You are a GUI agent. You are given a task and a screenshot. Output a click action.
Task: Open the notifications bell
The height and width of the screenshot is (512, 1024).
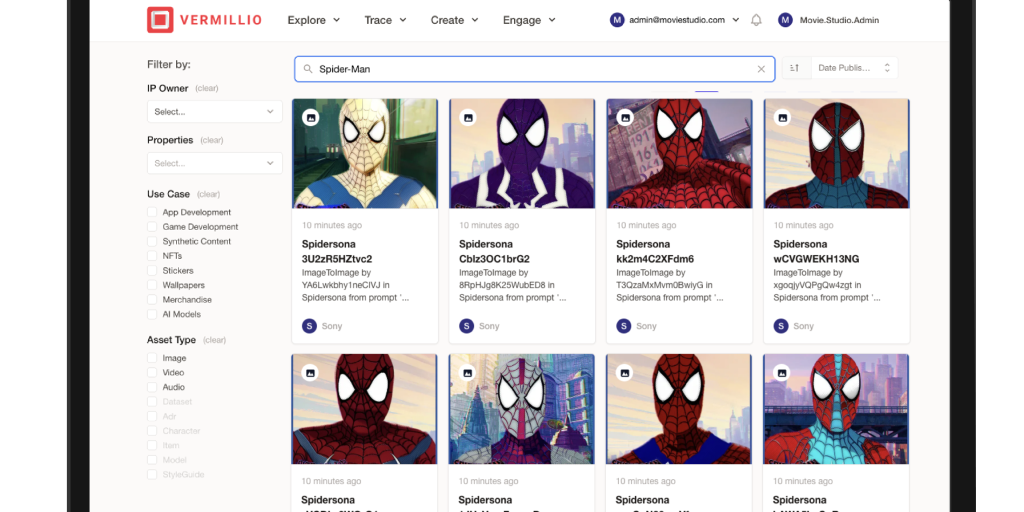(756, 20)
